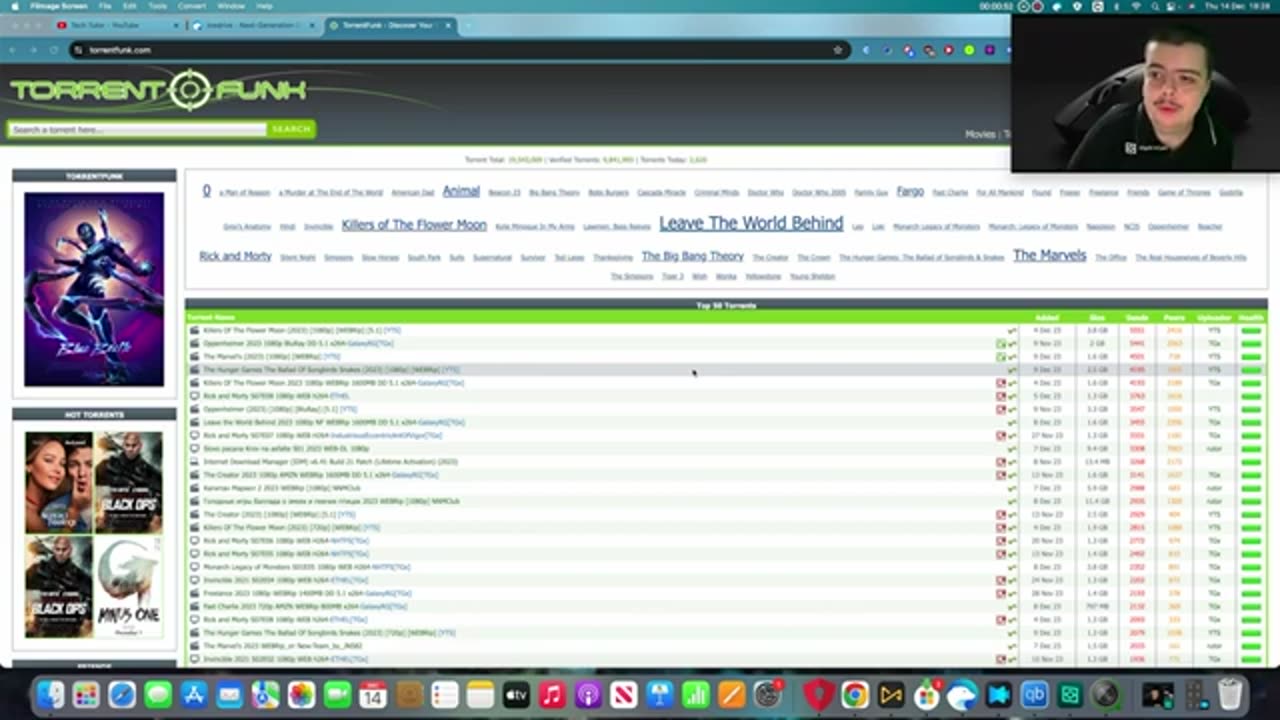Open The Big Bang Theory tag

pyautogui.click(x=692, y=256)
